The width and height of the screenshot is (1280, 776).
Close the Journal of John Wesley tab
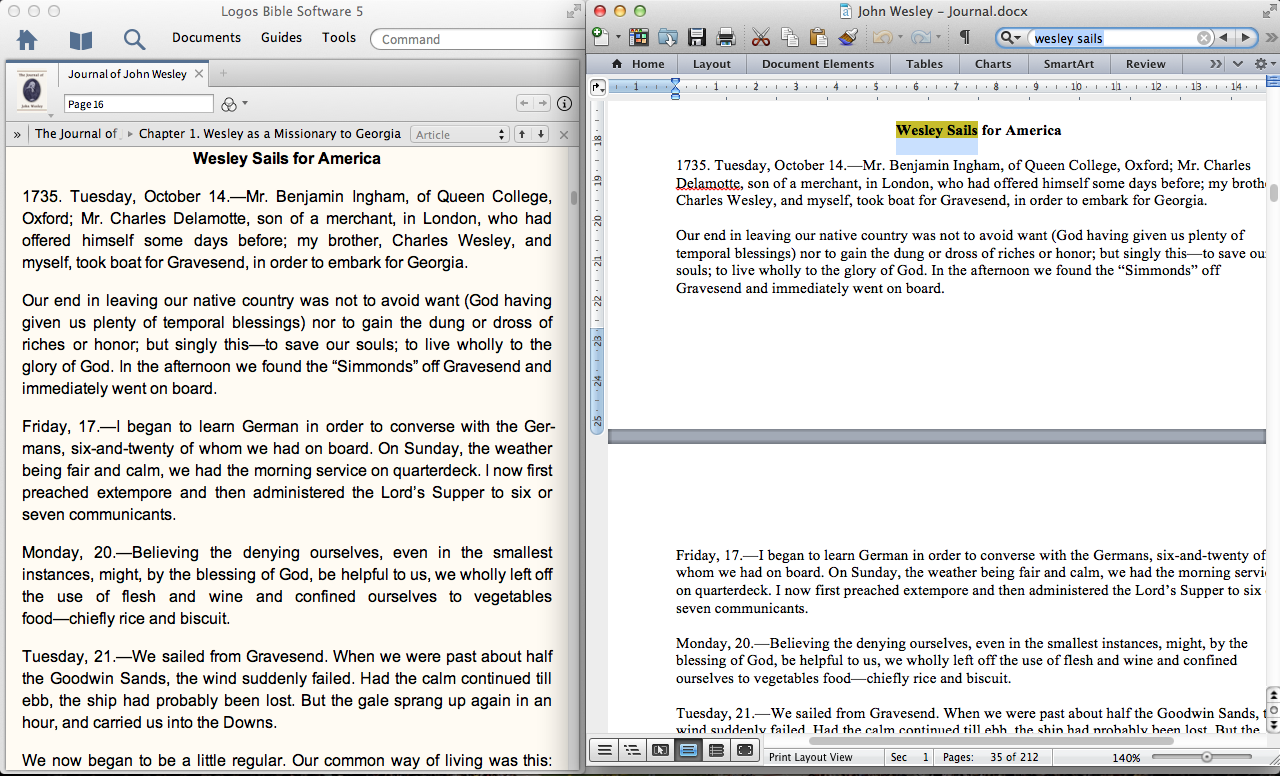198,74
